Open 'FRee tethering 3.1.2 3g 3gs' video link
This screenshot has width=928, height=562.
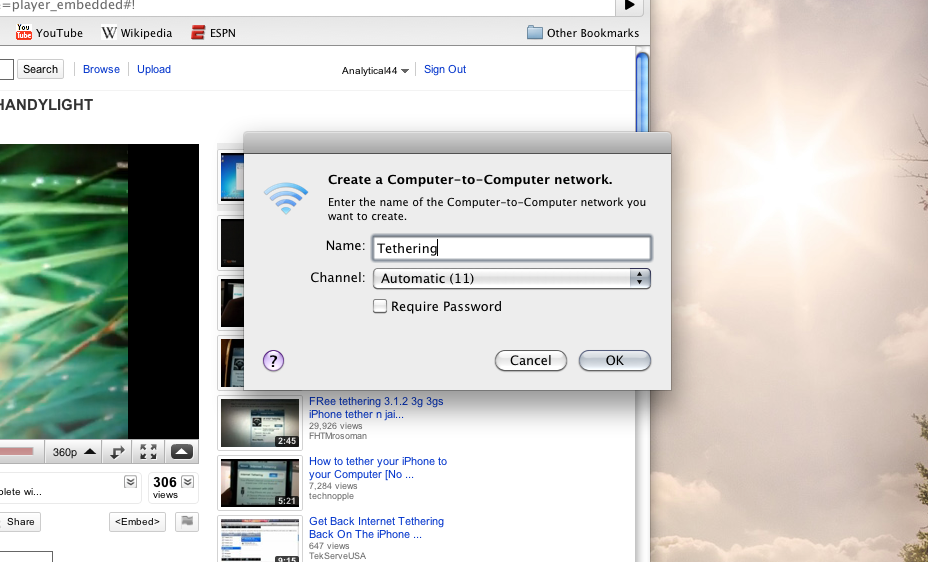(376, 408)
